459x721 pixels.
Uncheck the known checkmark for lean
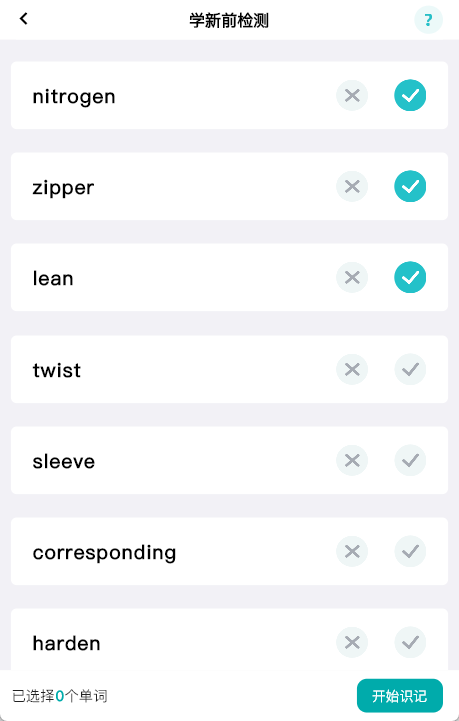coord(410,278)
